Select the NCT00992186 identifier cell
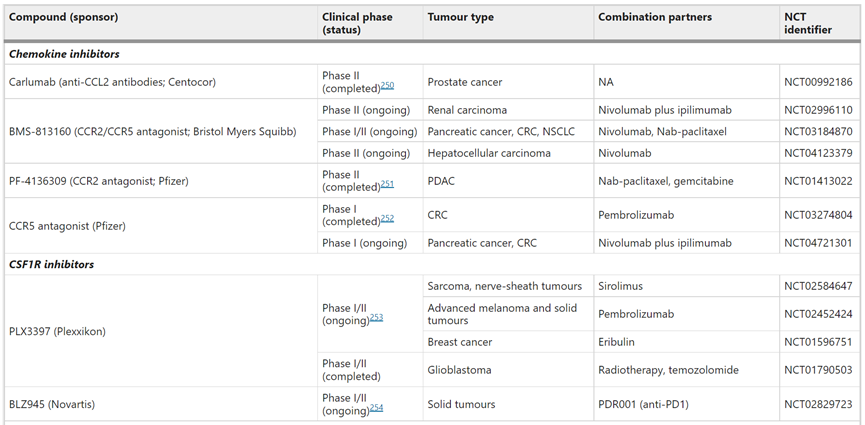The width and height of the screenshot is (865, 425). pyautogui.click(x=820, y=82)
